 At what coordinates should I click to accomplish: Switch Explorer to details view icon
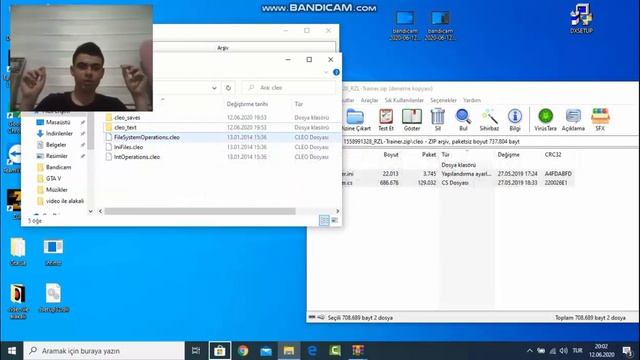click(324, 220)
